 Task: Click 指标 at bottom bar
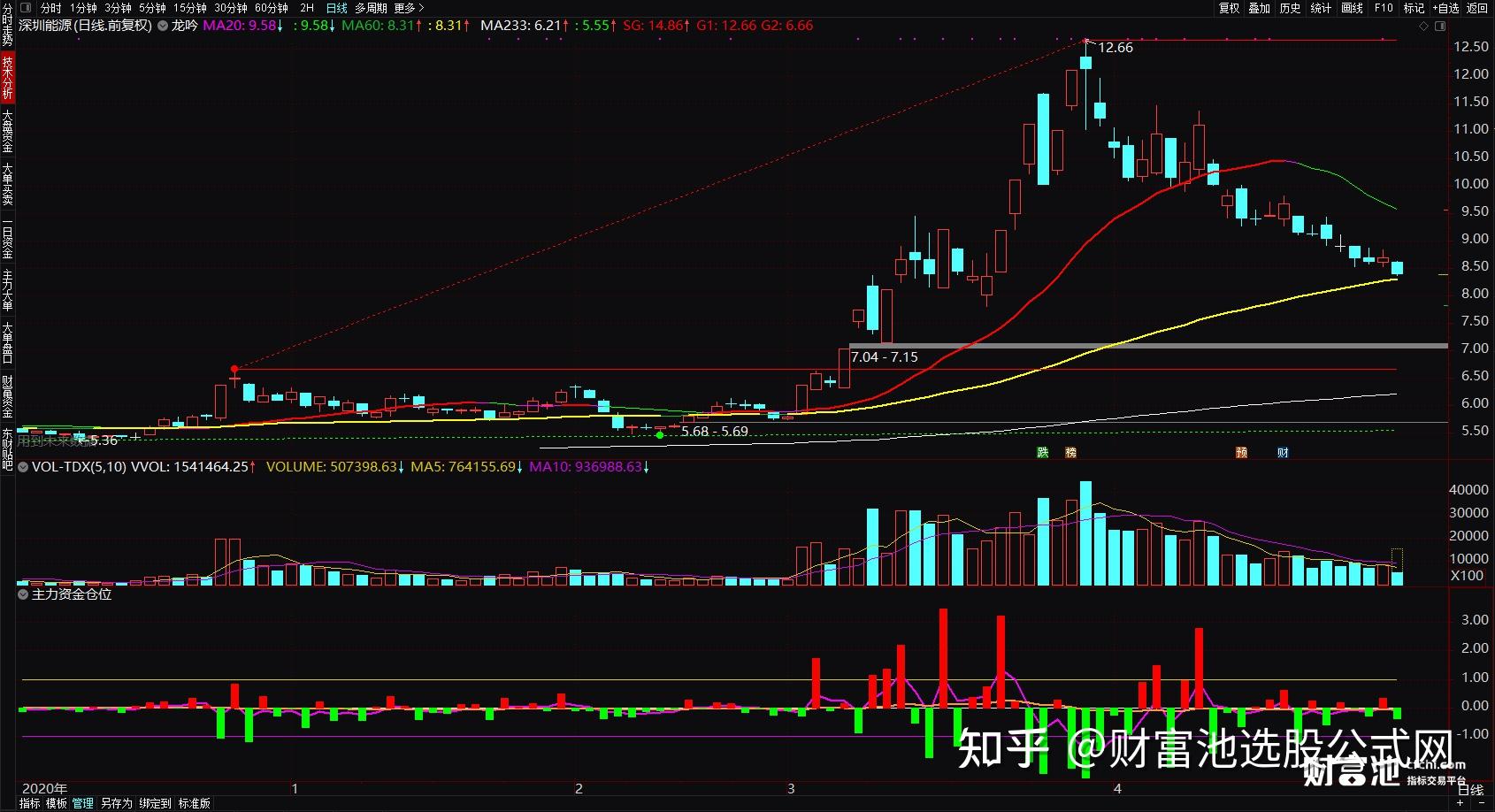coord(30,803)
